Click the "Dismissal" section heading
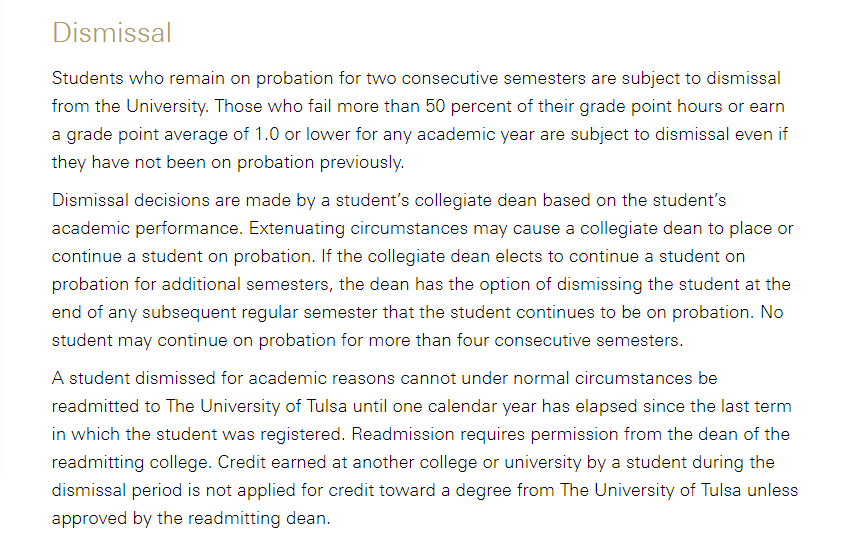Screen dimensions: 845x540 112,33
